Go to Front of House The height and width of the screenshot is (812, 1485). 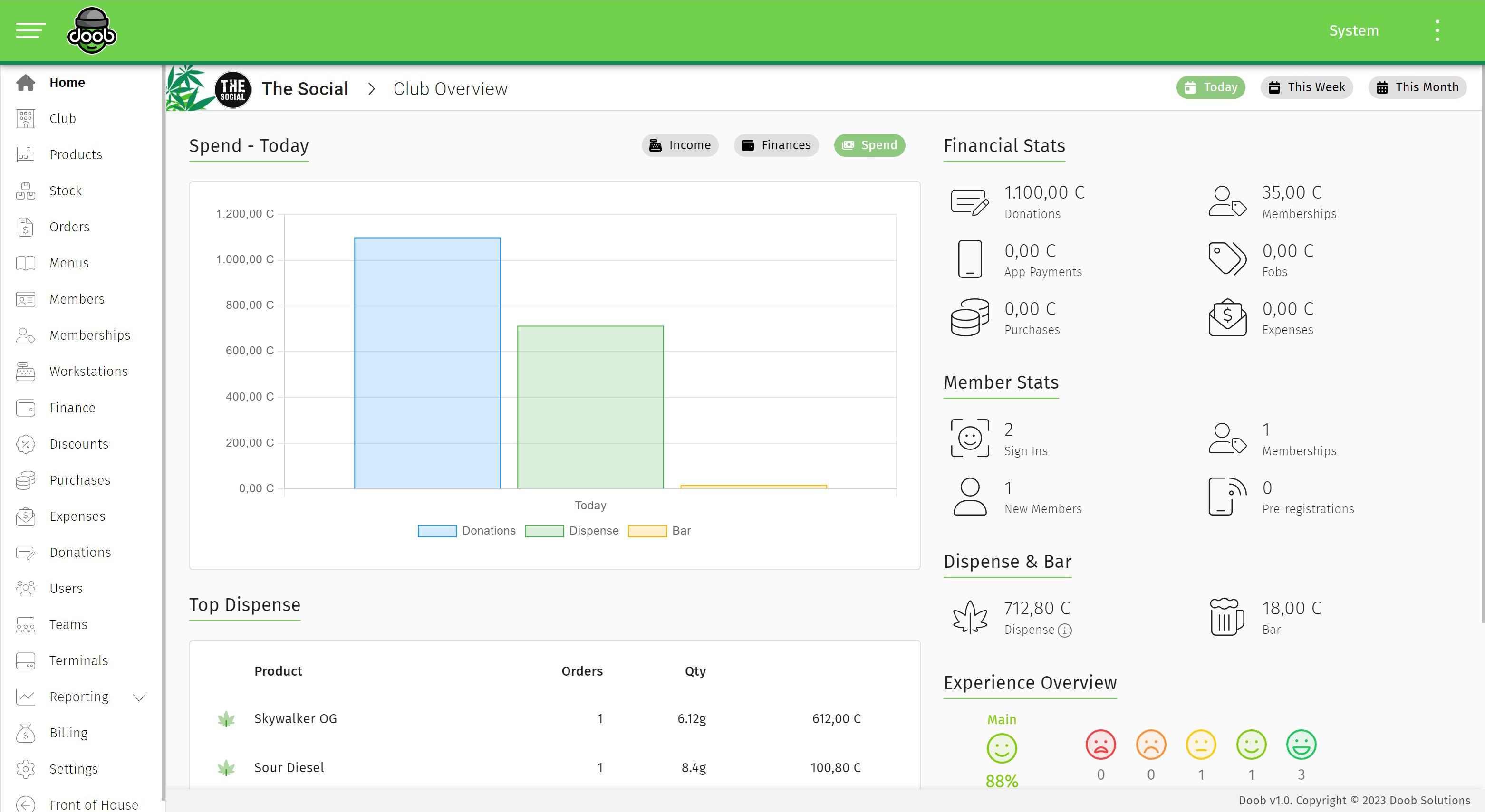click(x=93, y=804)
